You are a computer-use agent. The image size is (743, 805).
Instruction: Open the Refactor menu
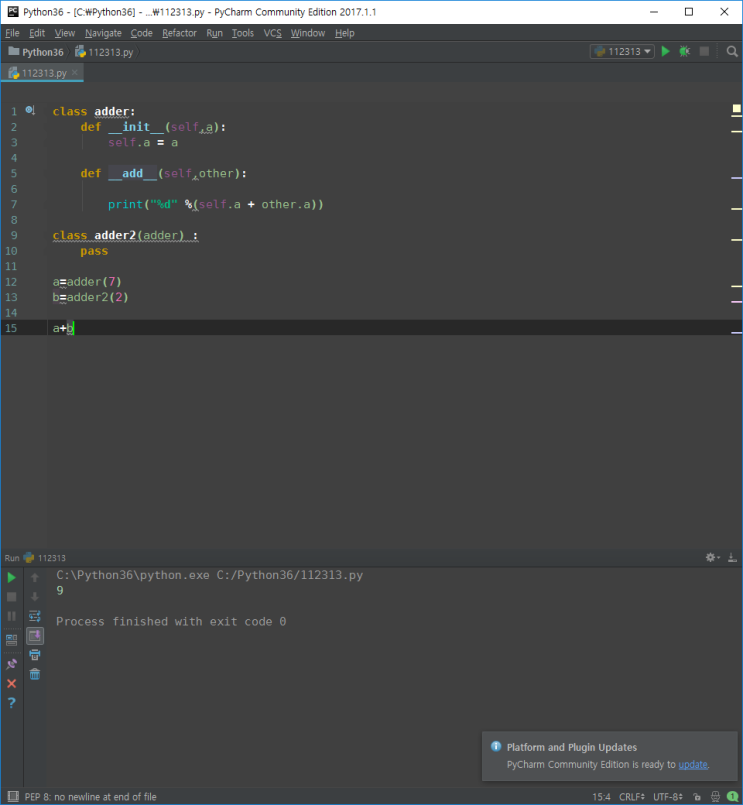179,33
